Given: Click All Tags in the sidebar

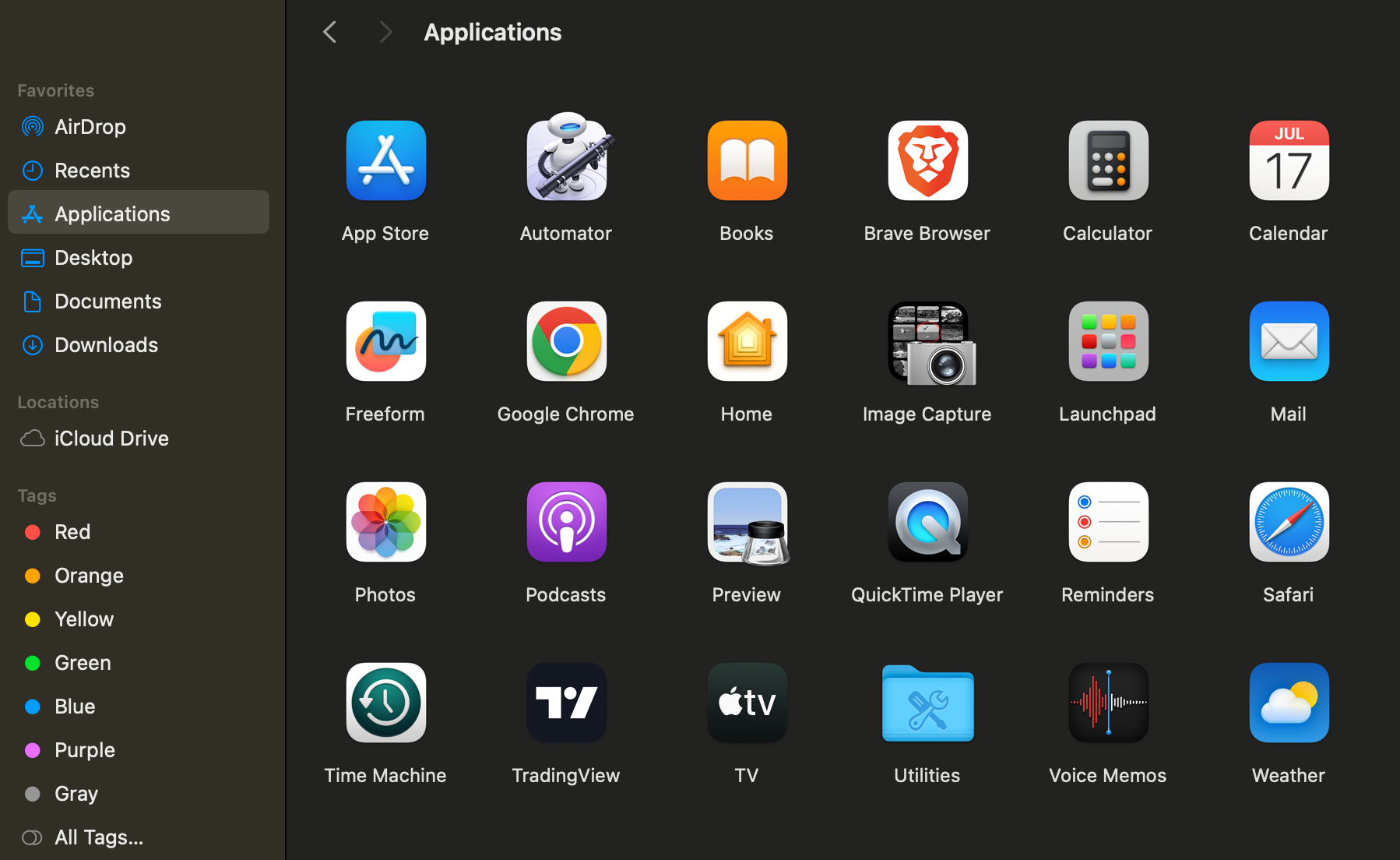Looking at the screenshot, I should click(x=98, y=837).
